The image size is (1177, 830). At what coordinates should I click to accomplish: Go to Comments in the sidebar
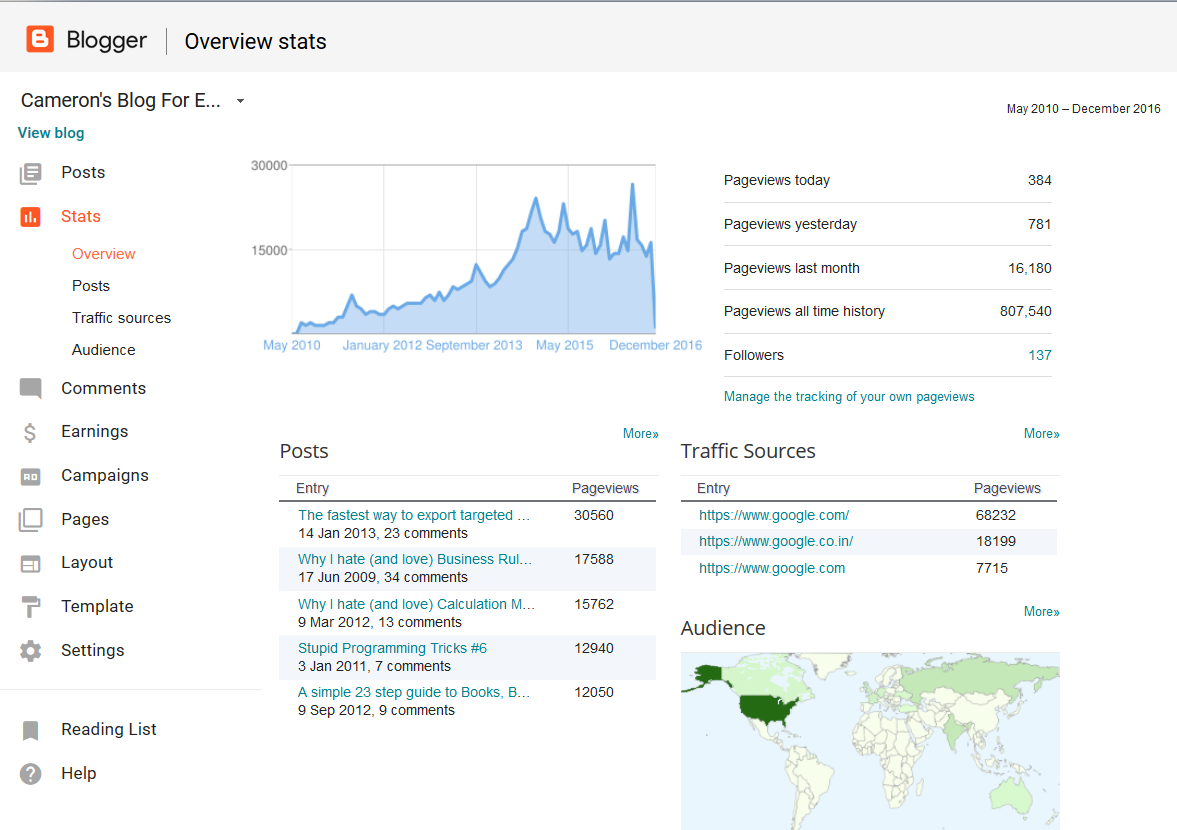(x=104, y=388)
